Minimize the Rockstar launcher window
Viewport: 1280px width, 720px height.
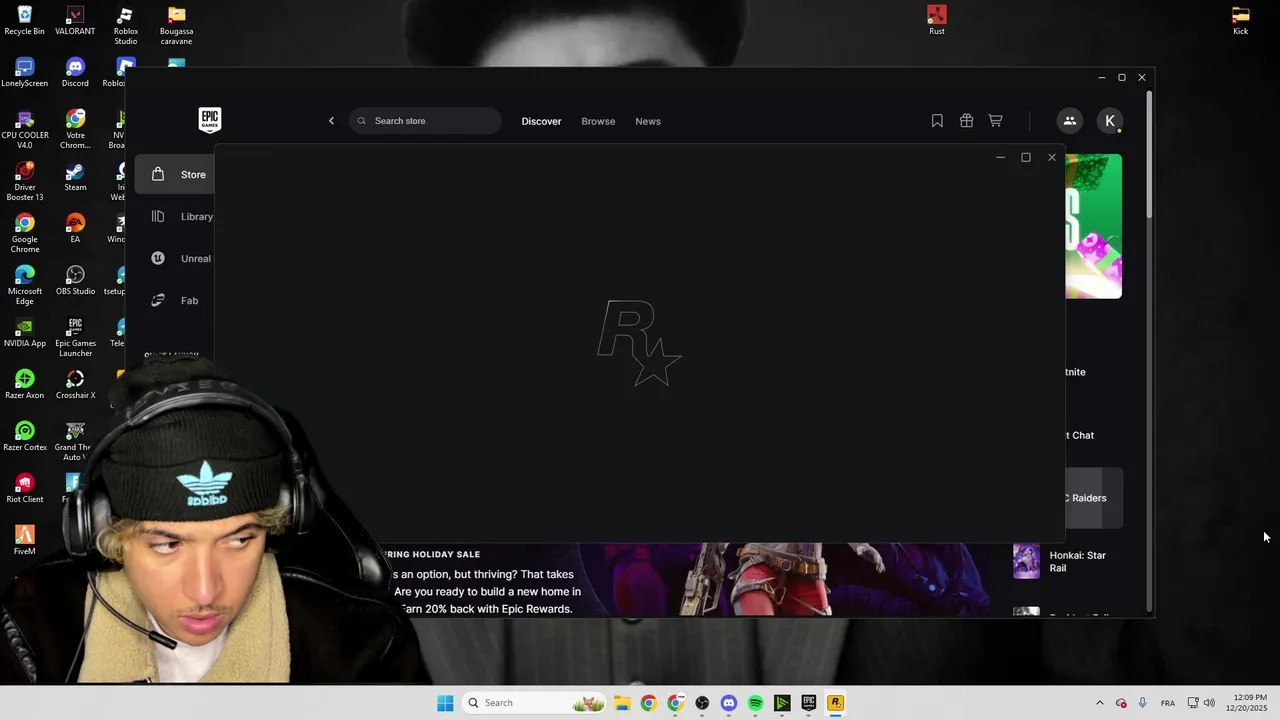[1000, 157]
